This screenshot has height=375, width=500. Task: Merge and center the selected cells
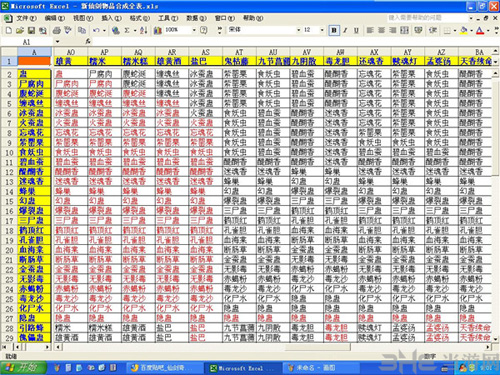[404, 31]
